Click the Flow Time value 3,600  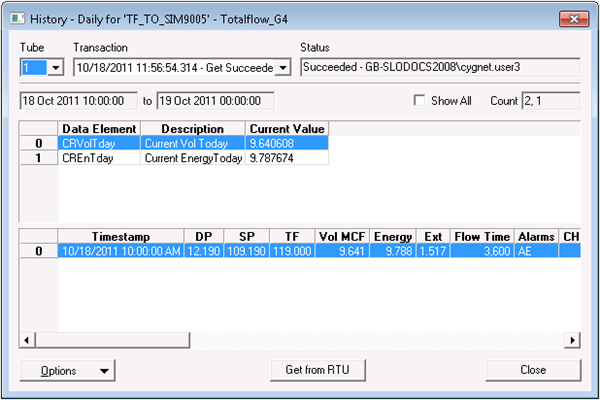tap(482, 251)
